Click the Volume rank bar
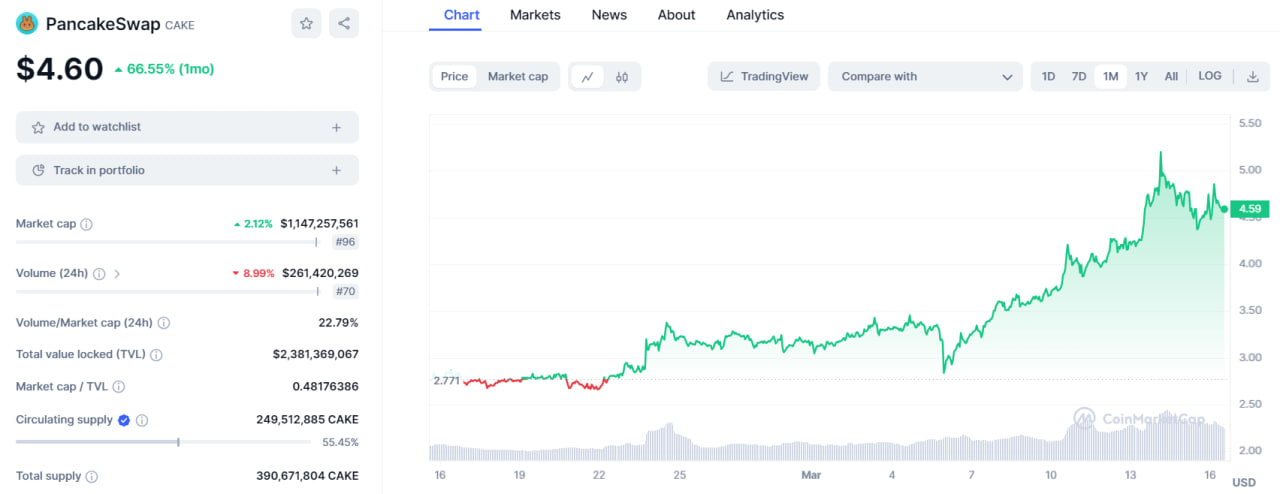Screen dimensions: 1280x494 (x=166, y=291)
